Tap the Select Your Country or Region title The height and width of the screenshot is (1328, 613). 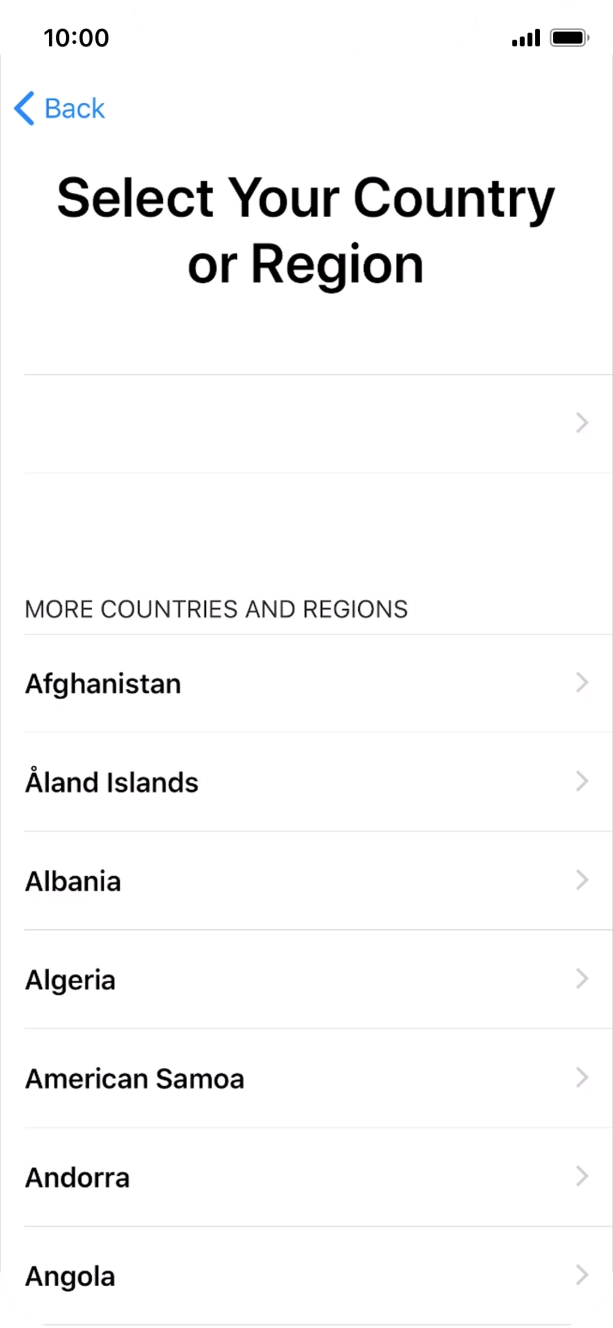306,230
